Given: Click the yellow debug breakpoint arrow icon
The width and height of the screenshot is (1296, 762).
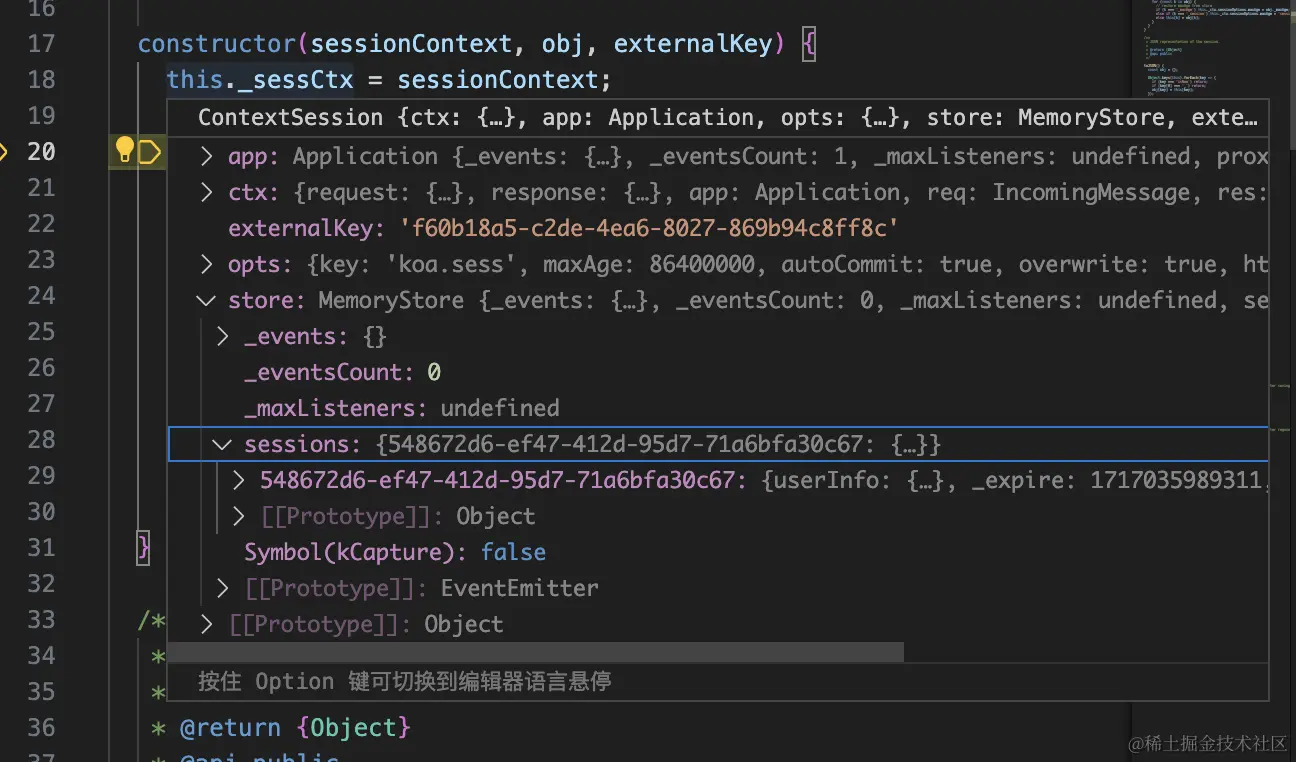Looking at the screenshot, I should pyautogui.click(x=149, y=152).
